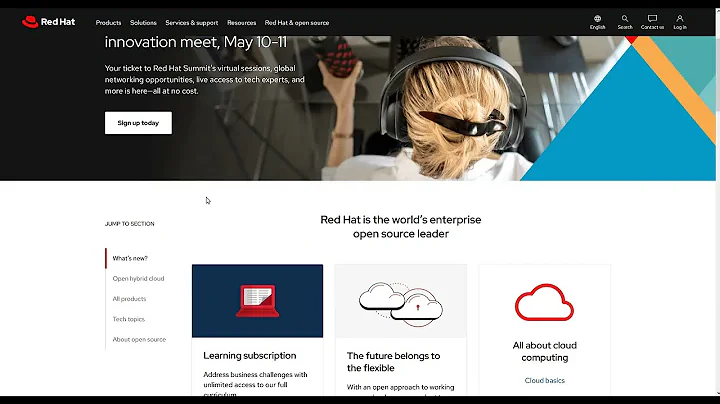Click the page vertical scrollbar

pos(717,202)
